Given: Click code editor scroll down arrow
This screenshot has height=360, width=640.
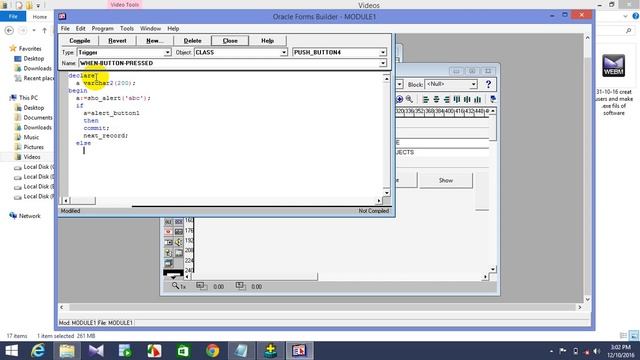Looking at the screenshot, I should tap(387, 193).
